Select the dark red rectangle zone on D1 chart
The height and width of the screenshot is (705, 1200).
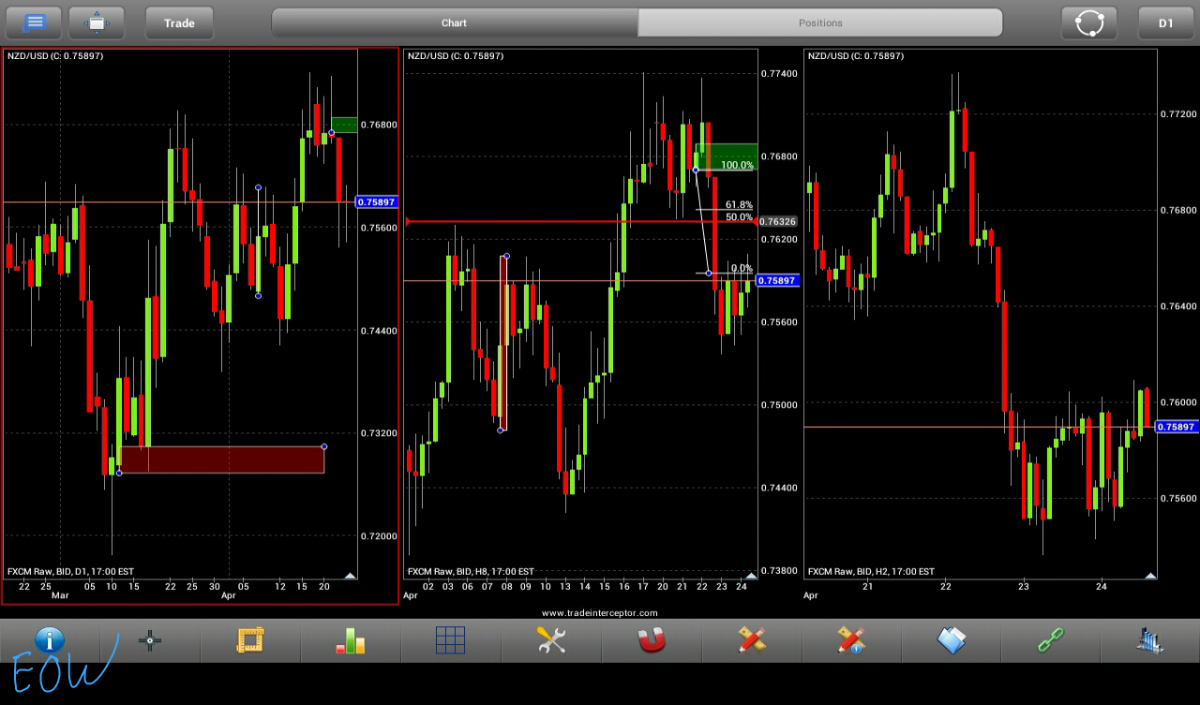point(221,459)
